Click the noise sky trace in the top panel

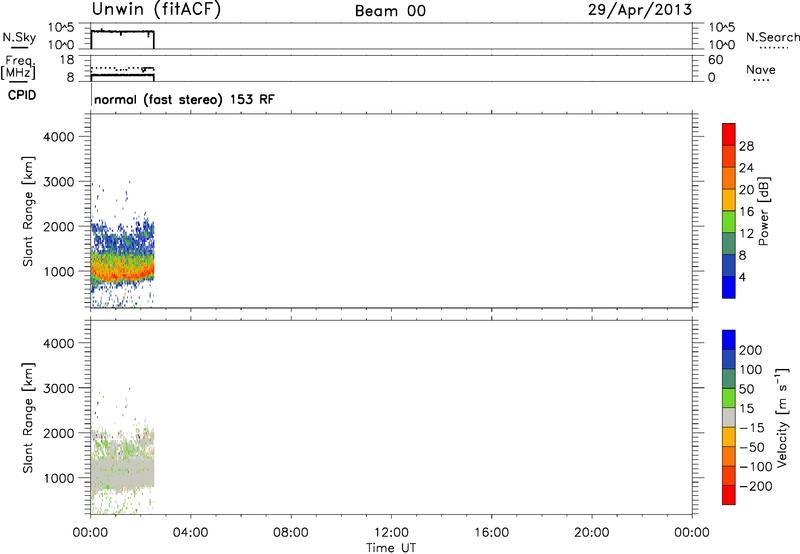coord(122,32)
